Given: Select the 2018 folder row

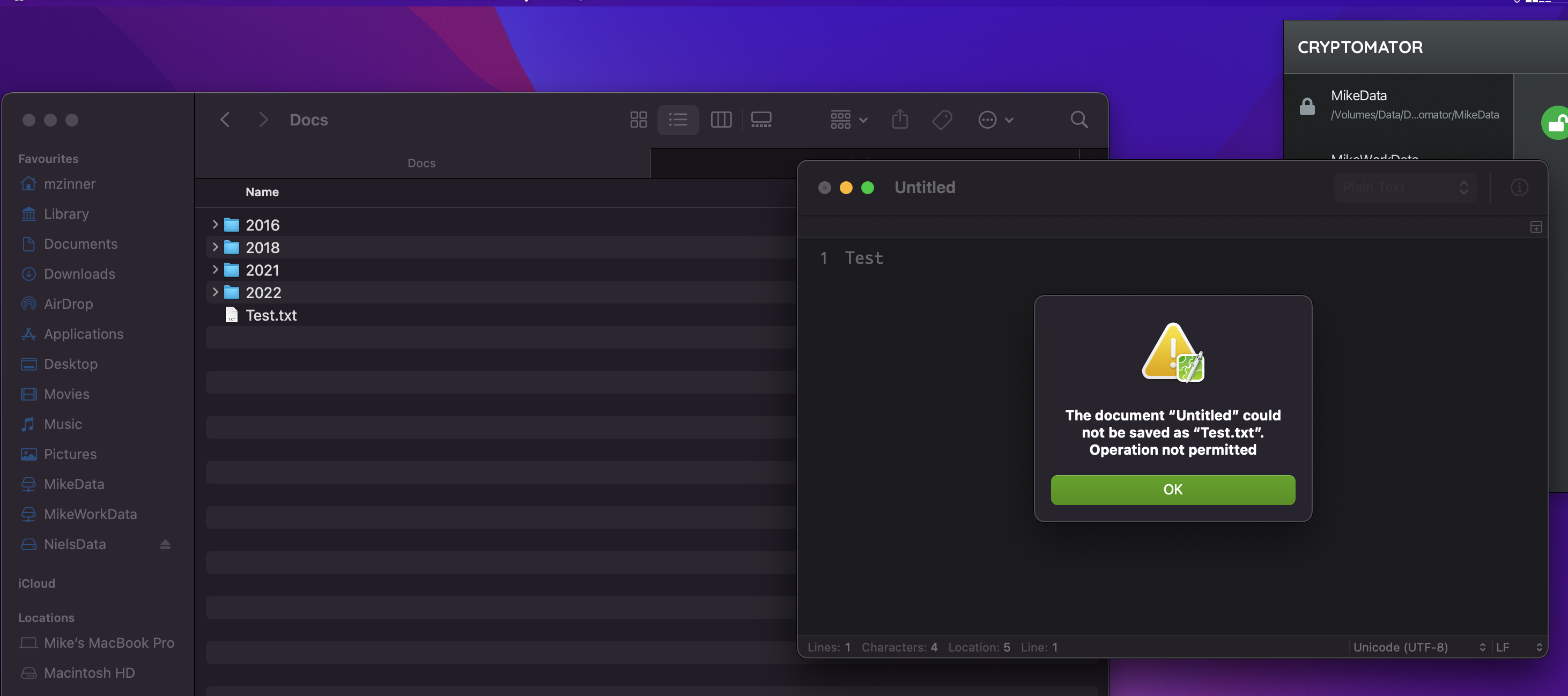Looking at the screenshot, I should point(501,248).
